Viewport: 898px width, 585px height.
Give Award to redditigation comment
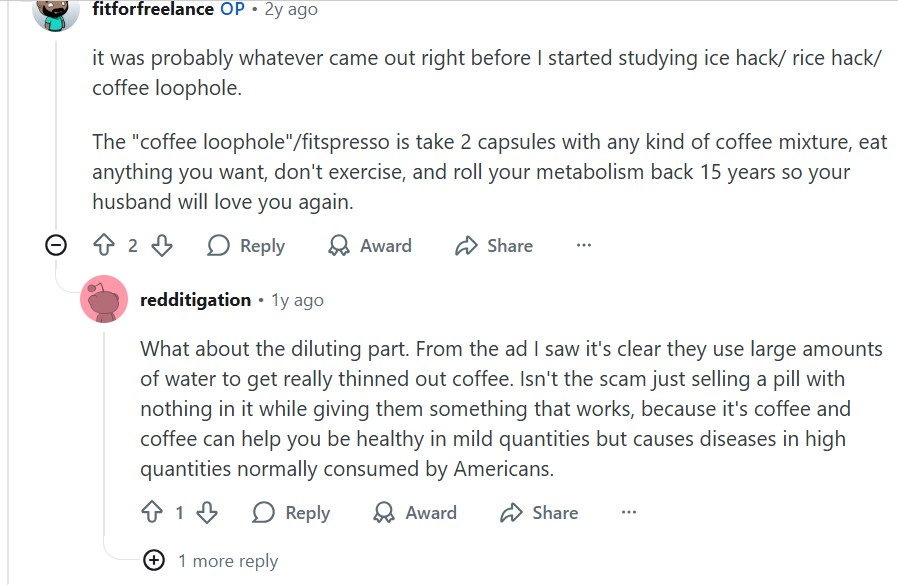coord(416,513)
